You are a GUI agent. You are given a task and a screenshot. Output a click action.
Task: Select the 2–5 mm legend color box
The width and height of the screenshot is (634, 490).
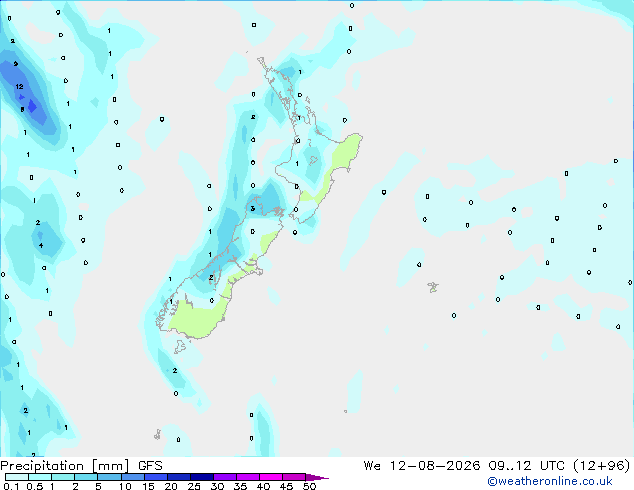(86, 477)
